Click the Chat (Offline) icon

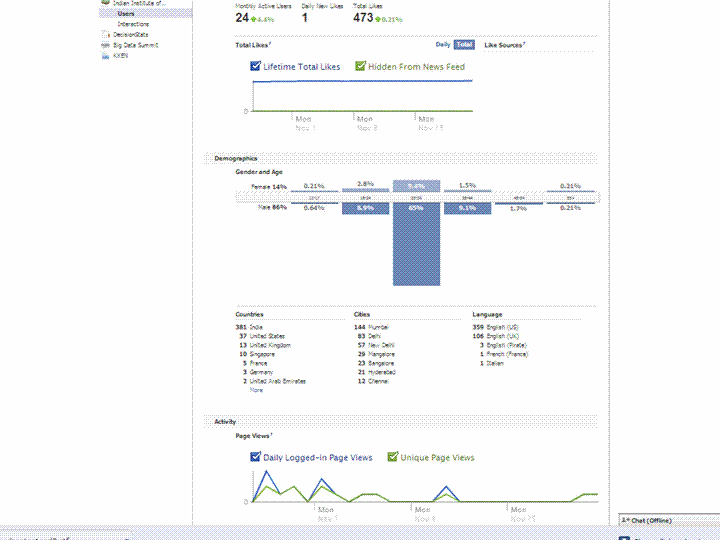[x=625, y=521]
